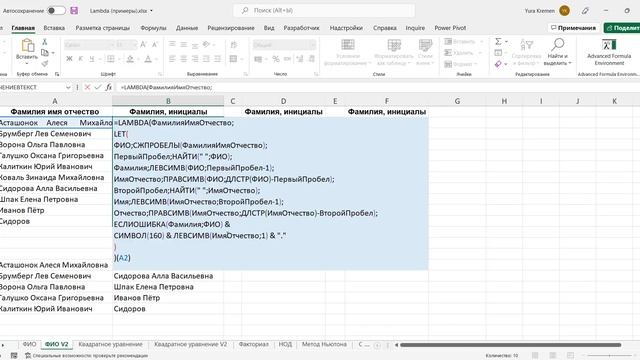Click the Cut scissors icon
The image size is (640, 360).
coord(45,42)
